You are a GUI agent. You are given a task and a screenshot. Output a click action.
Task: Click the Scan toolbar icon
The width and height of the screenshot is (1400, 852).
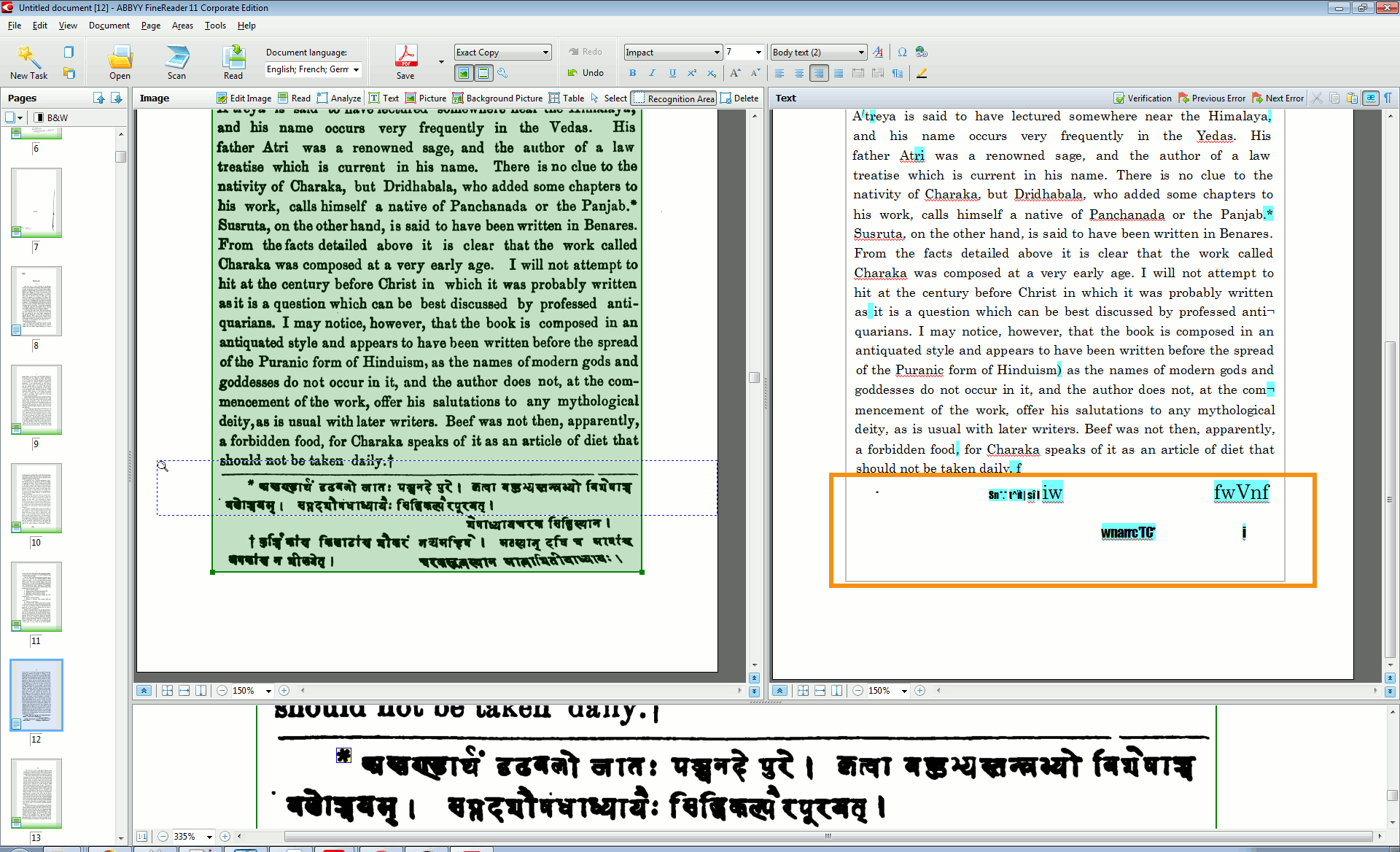(x=176, y=61)
